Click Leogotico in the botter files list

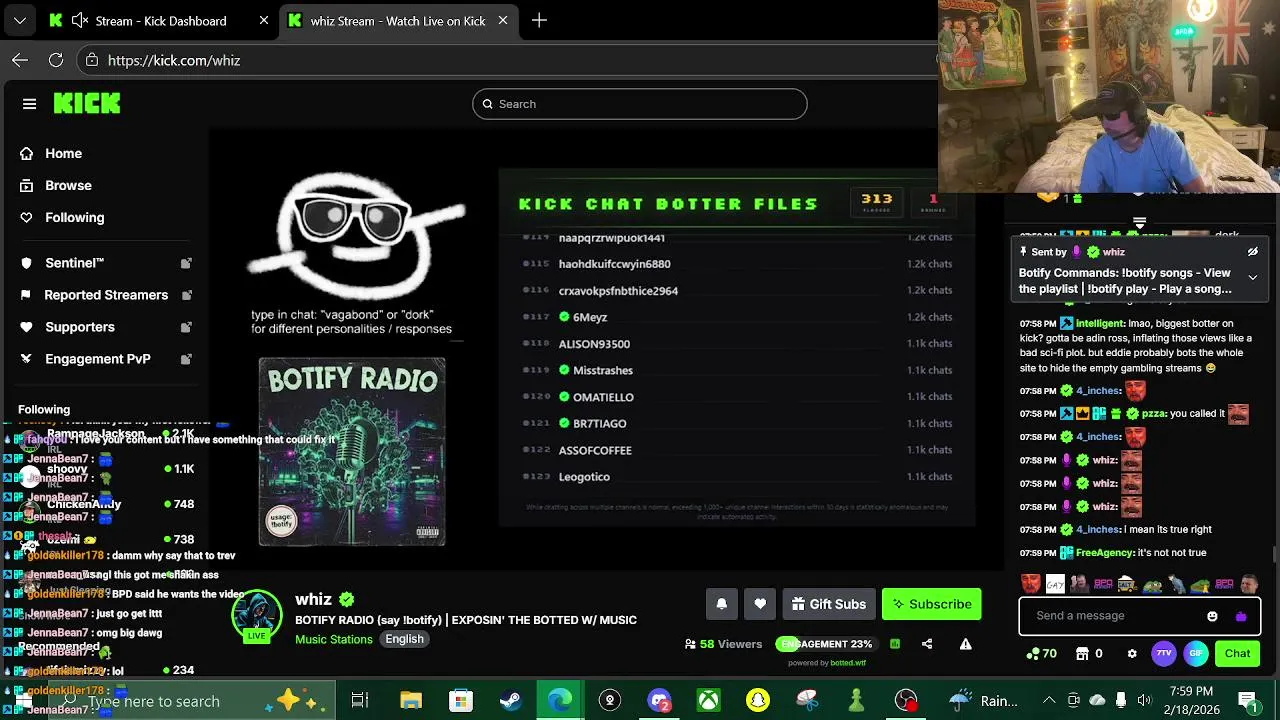(584, 477)
